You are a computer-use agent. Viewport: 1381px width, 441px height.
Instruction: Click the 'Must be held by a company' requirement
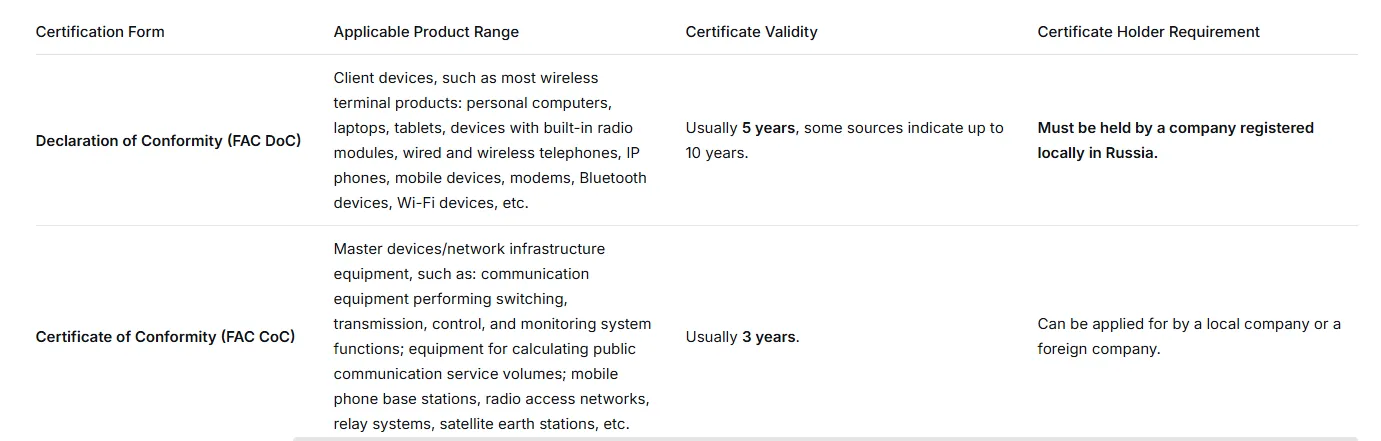click(x=1175, y=128)
